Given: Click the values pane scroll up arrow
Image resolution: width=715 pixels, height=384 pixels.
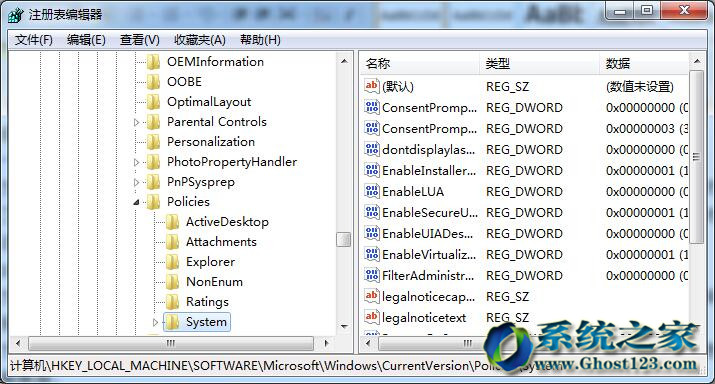Looking at the screenshot, I should coord(697,61).
